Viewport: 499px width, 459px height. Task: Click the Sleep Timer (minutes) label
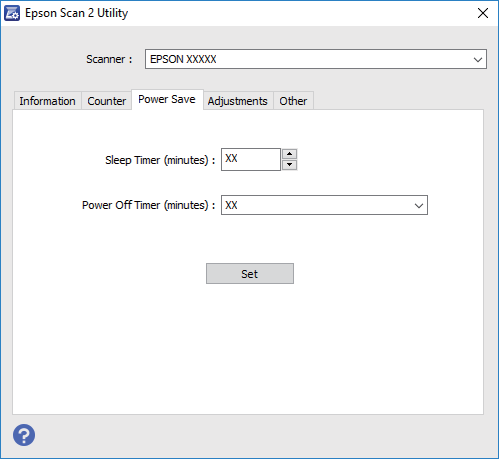tap(160, 160)
